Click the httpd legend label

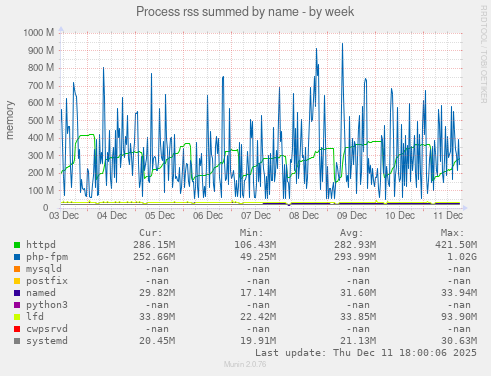point(41,245)
